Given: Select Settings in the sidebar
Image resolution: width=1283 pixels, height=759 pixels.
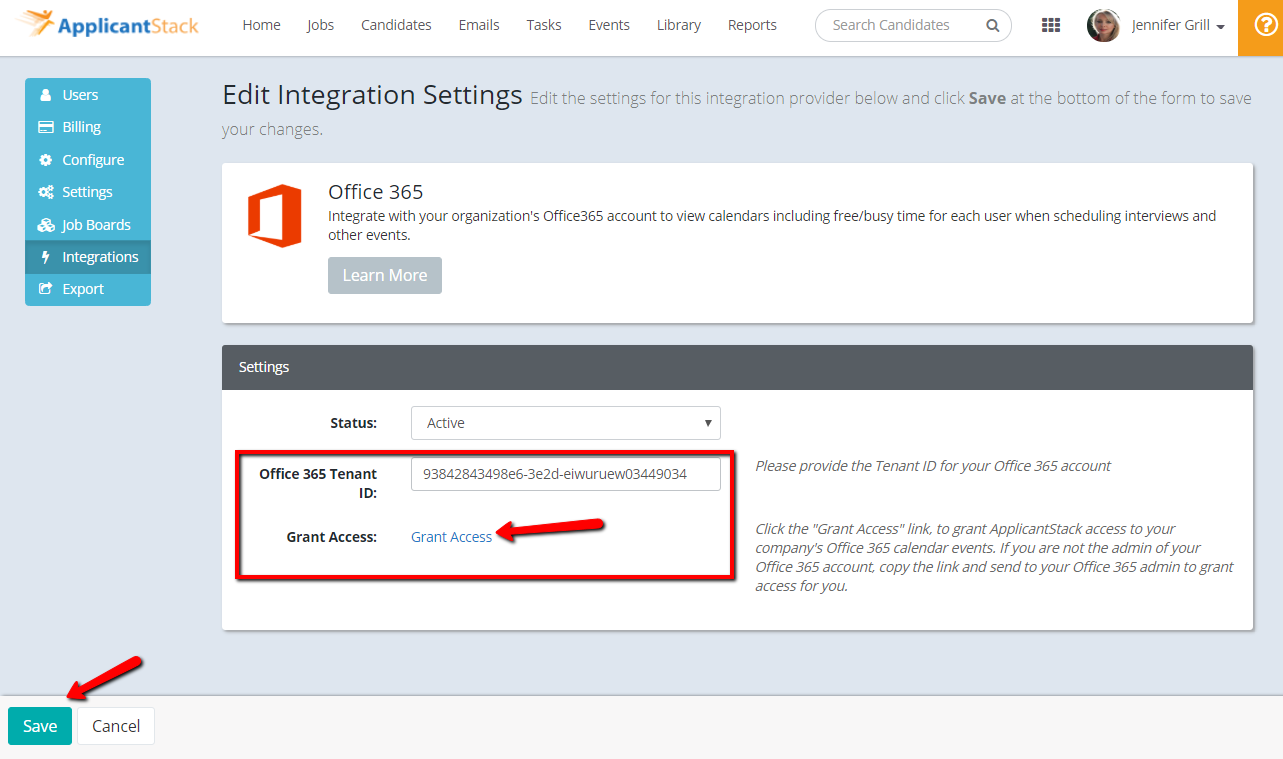Looking at the screenshot, I should click(88, 192).
